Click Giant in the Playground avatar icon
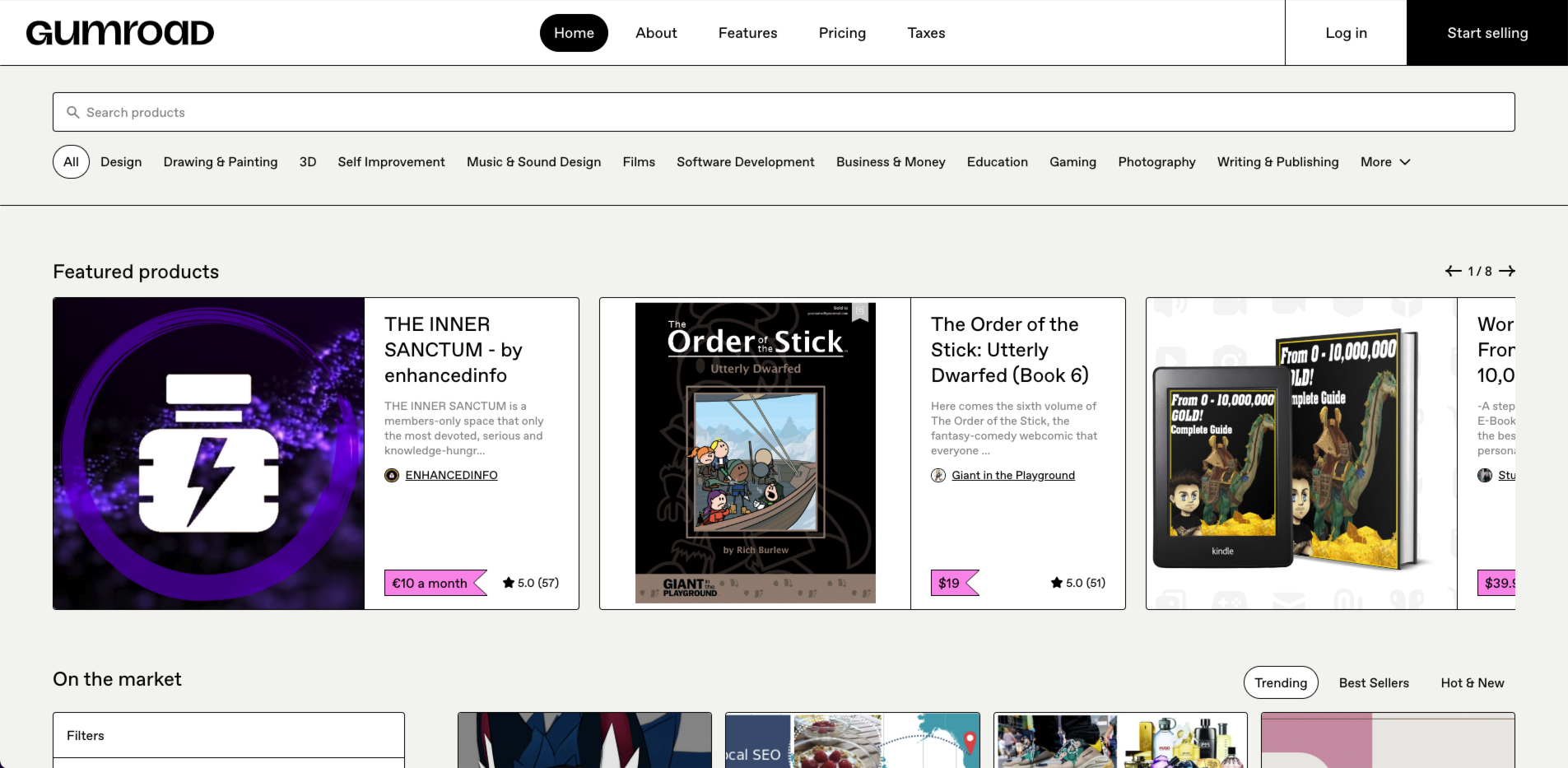The width and height of the screenshot is (1568, 768). pos(938,475)
